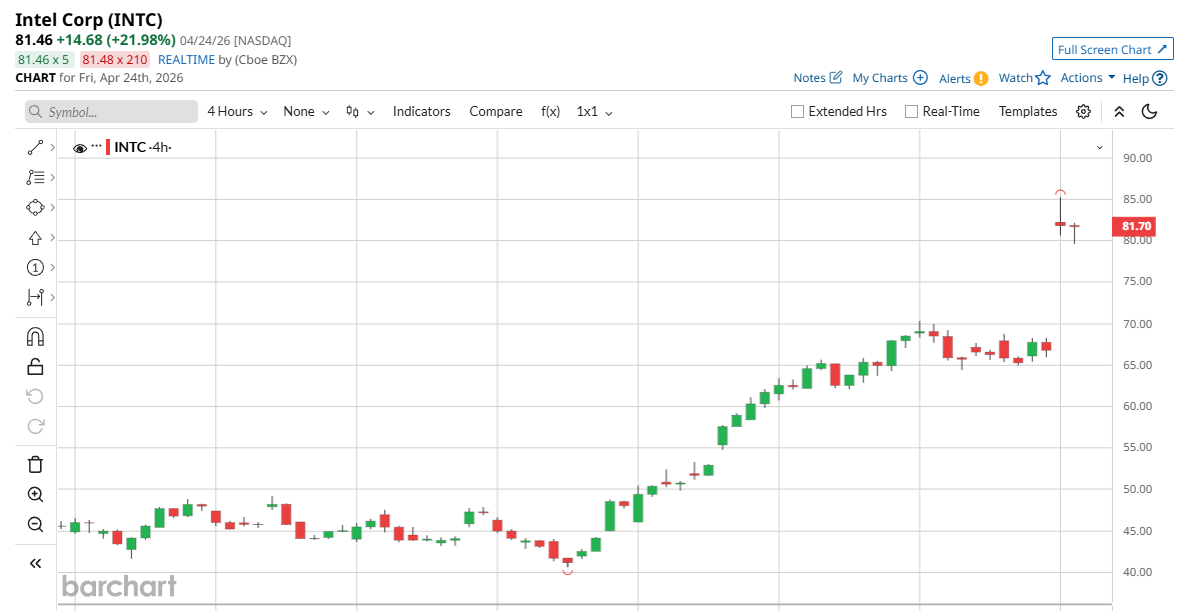Open the My Charts link
Image resolution: width=1182 pixels, height=611 pixels.
[x=880, y=78]
